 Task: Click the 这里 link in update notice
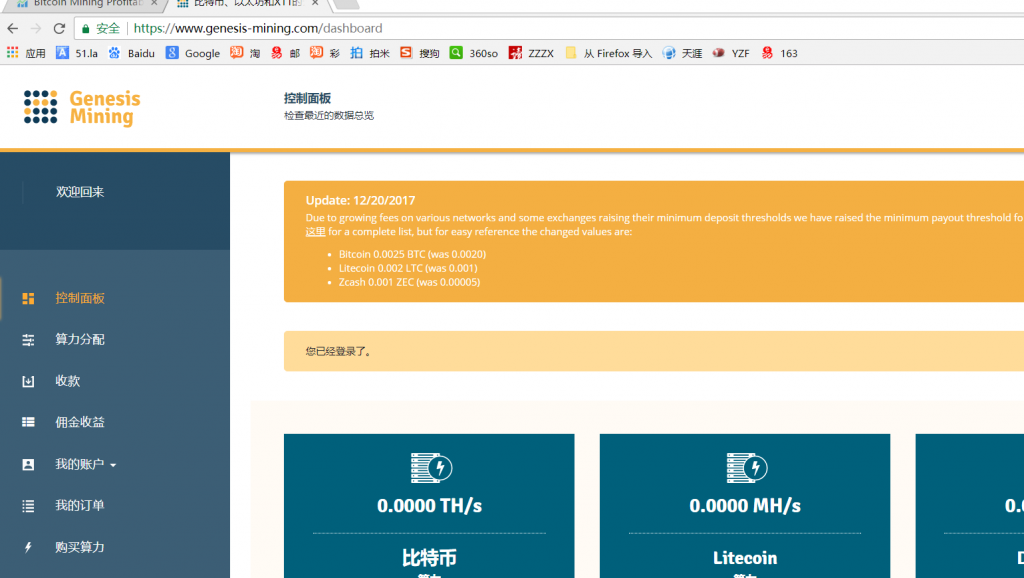click(x=315, y=232)
